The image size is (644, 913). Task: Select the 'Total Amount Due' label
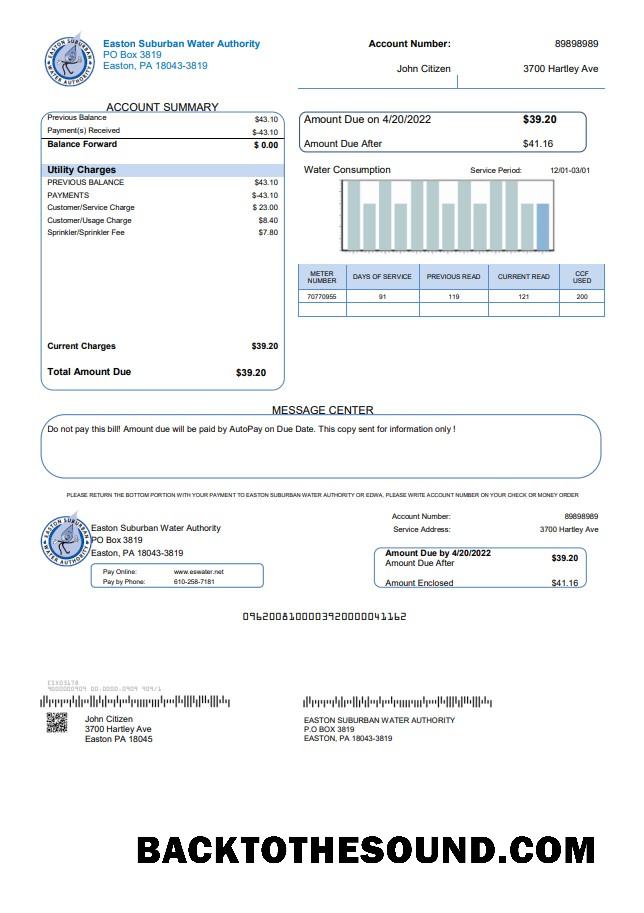pos(89,371)
